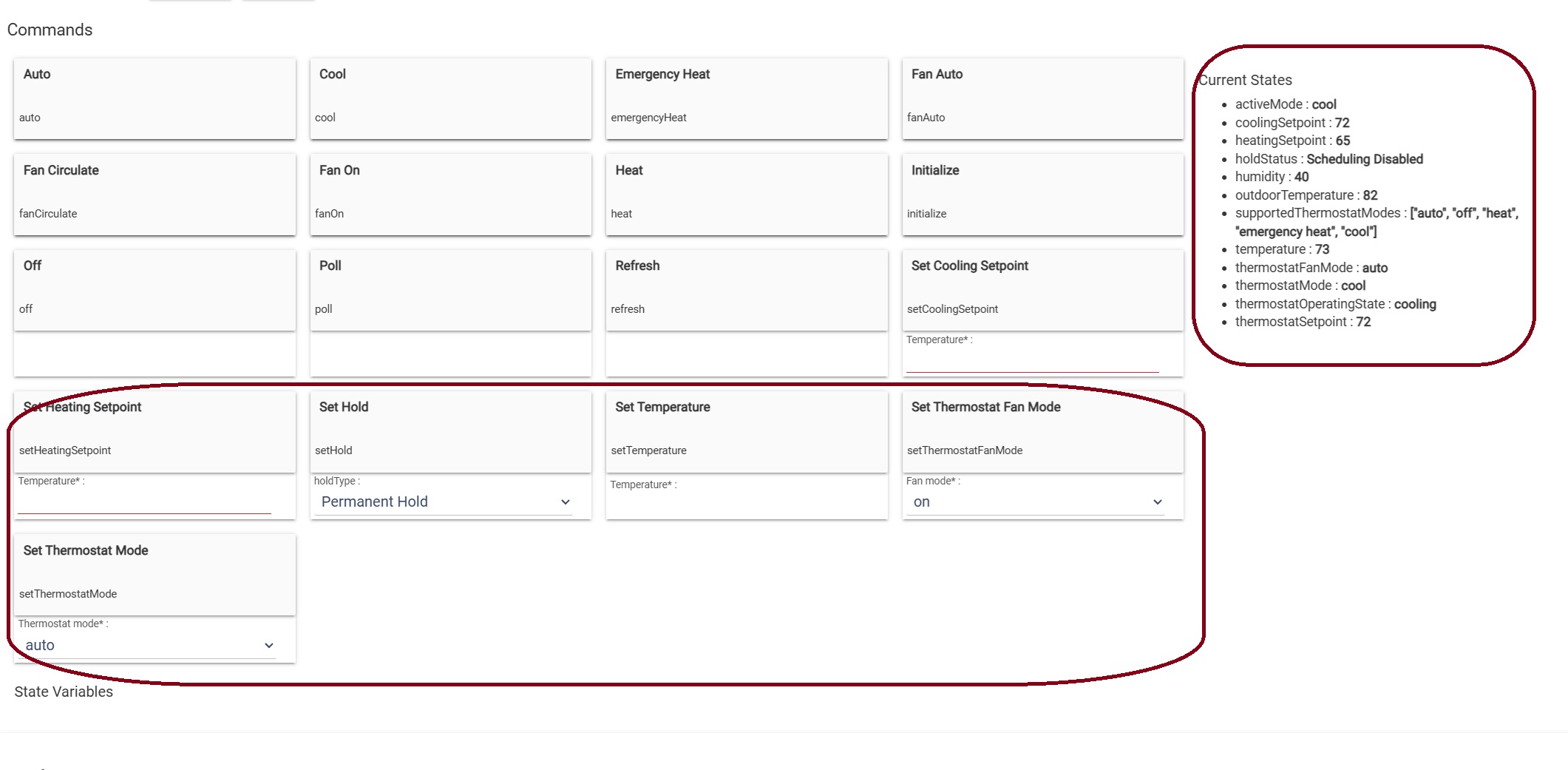Click the heating setpoint Temperature input
This screenshot has height=770, width=1568.
click(x=145, y=502)
